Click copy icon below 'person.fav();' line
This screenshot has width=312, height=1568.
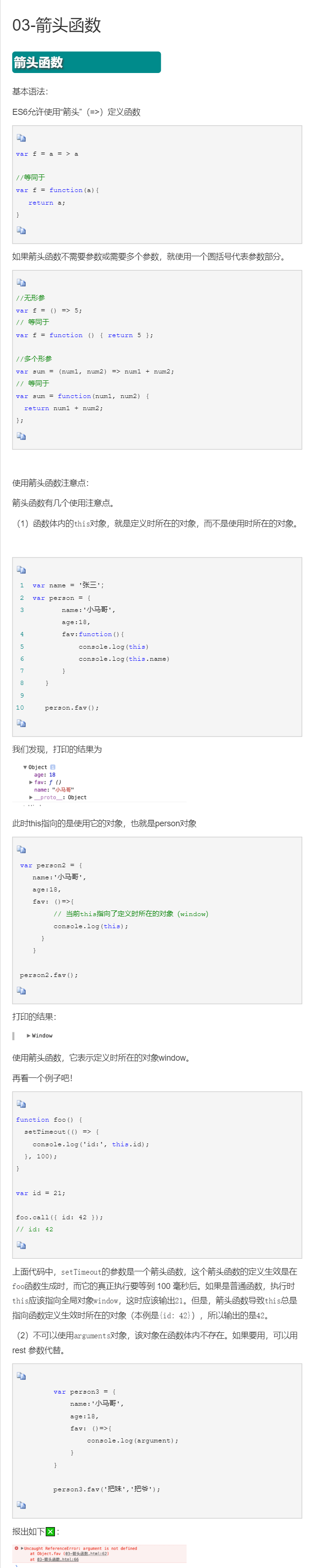[x=21, y=723]
